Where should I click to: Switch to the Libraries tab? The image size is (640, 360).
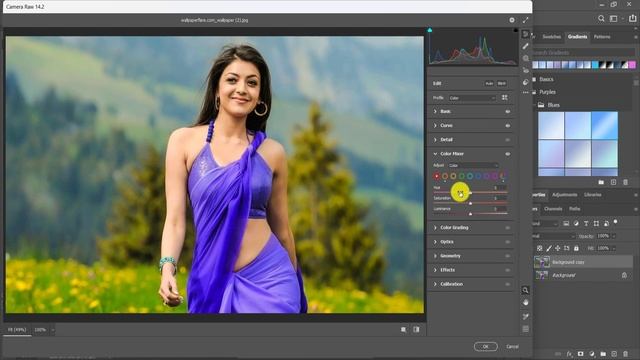[593, 195]
